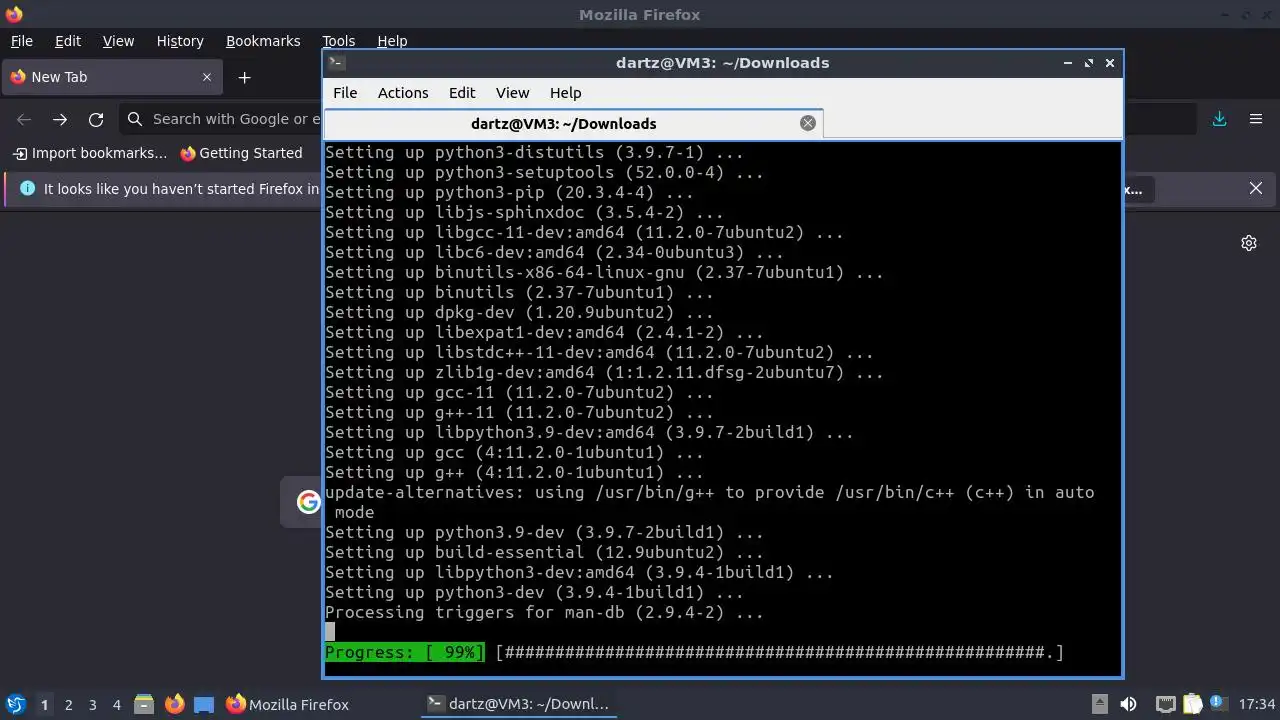Select the New Tab browser tab

[110, 77]
